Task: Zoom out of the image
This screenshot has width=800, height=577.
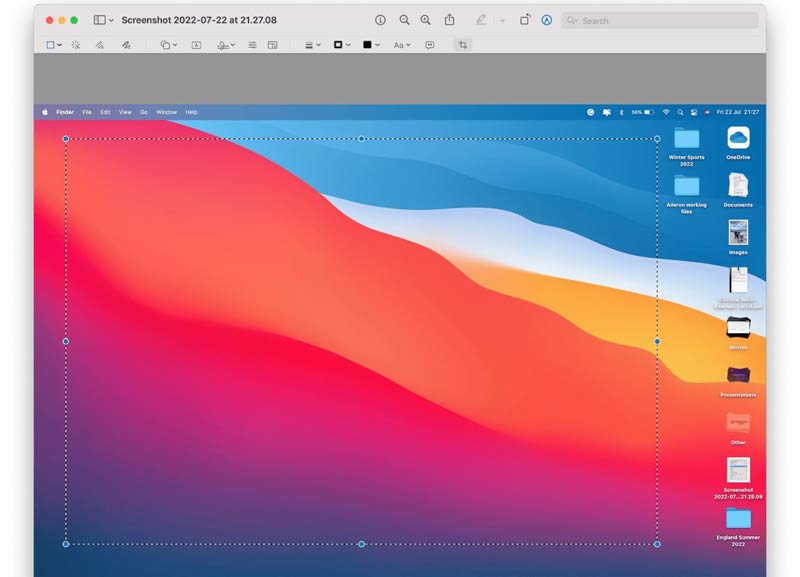Action: (404, 20)
